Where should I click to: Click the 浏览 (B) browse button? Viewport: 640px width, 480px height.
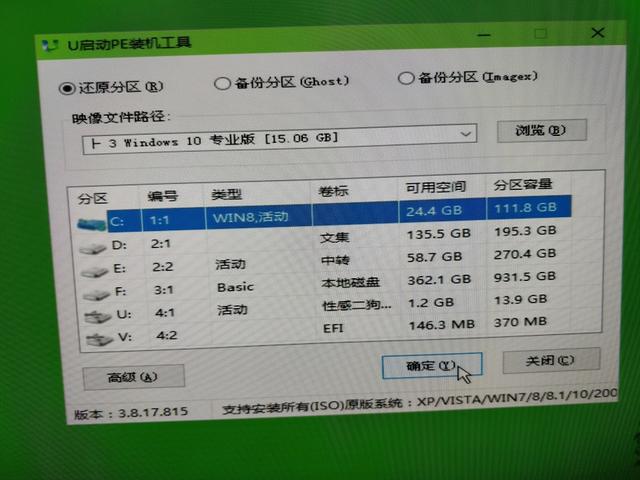(542, 131)
